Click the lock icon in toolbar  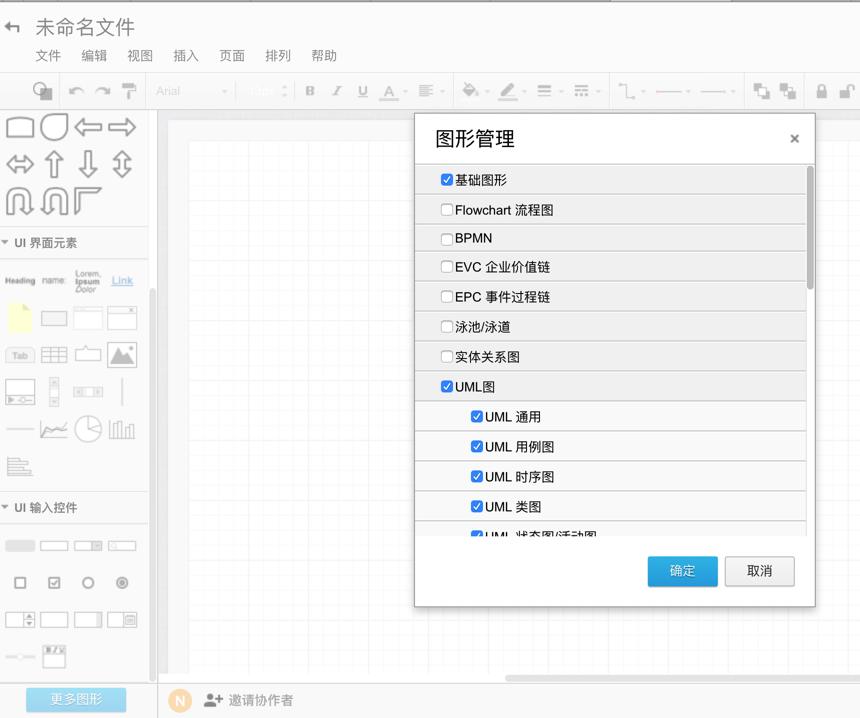(x=822, y=91)
